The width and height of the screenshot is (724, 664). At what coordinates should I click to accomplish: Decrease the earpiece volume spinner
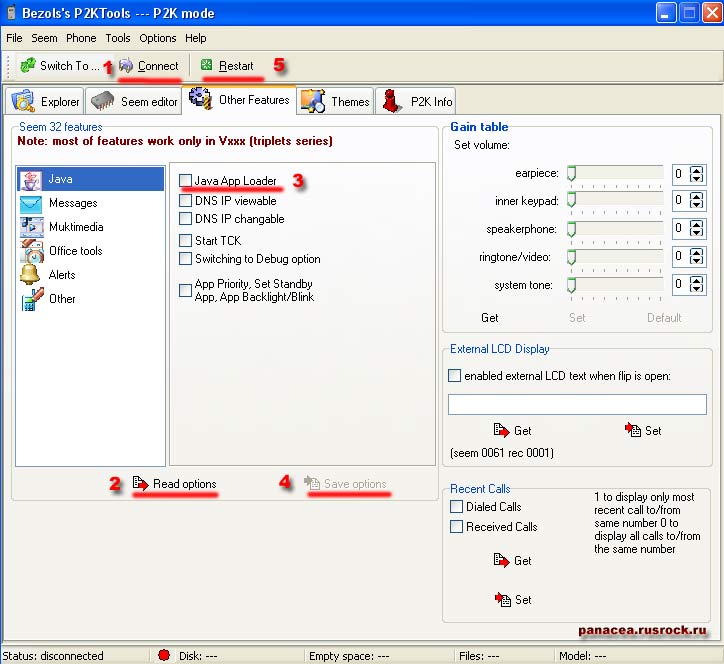pyautogui.click(x=696, y=178)
